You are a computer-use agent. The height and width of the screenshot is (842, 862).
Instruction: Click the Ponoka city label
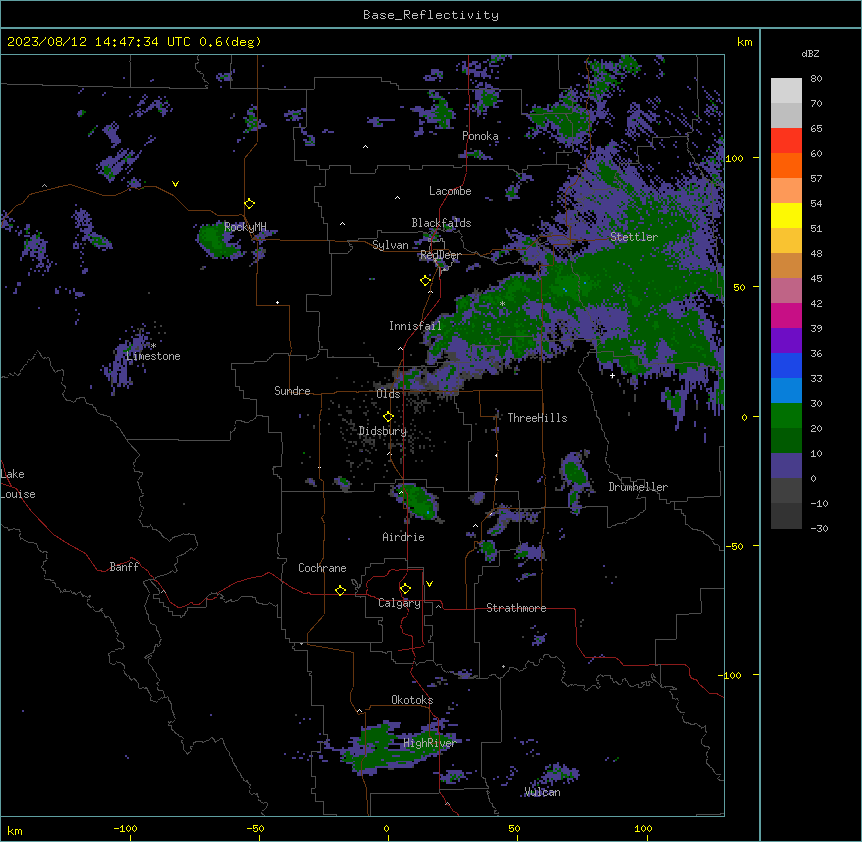click(480, 136)
